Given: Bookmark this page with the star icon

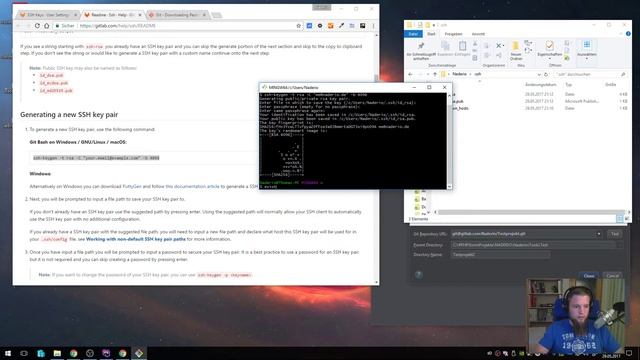Looking at the screenshot, I should coord(298,26).
